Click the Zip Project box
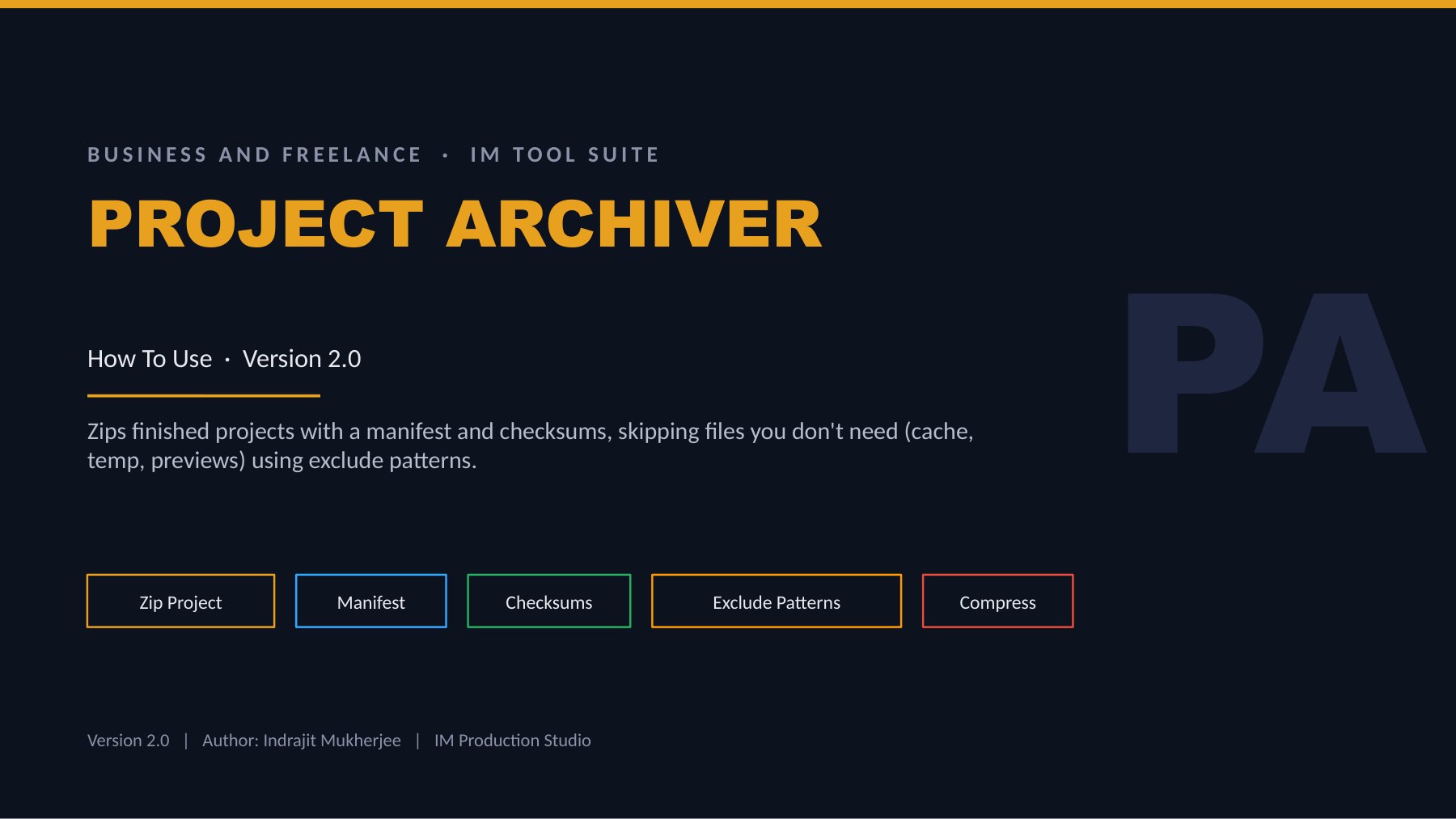 click(x=180, y=601)
